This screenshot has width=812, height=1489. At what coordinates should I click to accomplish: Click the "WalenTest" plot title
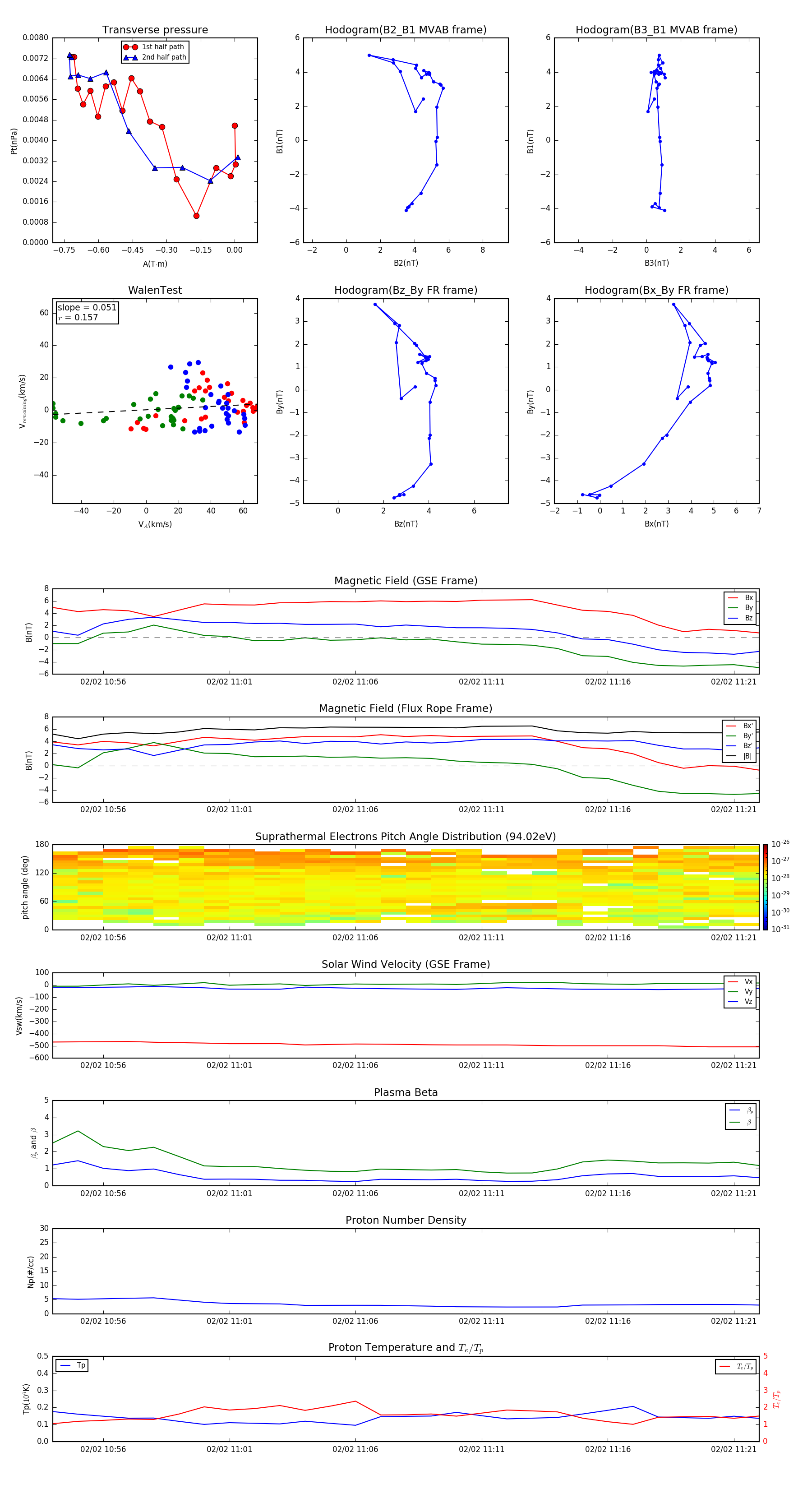(155, 290)
